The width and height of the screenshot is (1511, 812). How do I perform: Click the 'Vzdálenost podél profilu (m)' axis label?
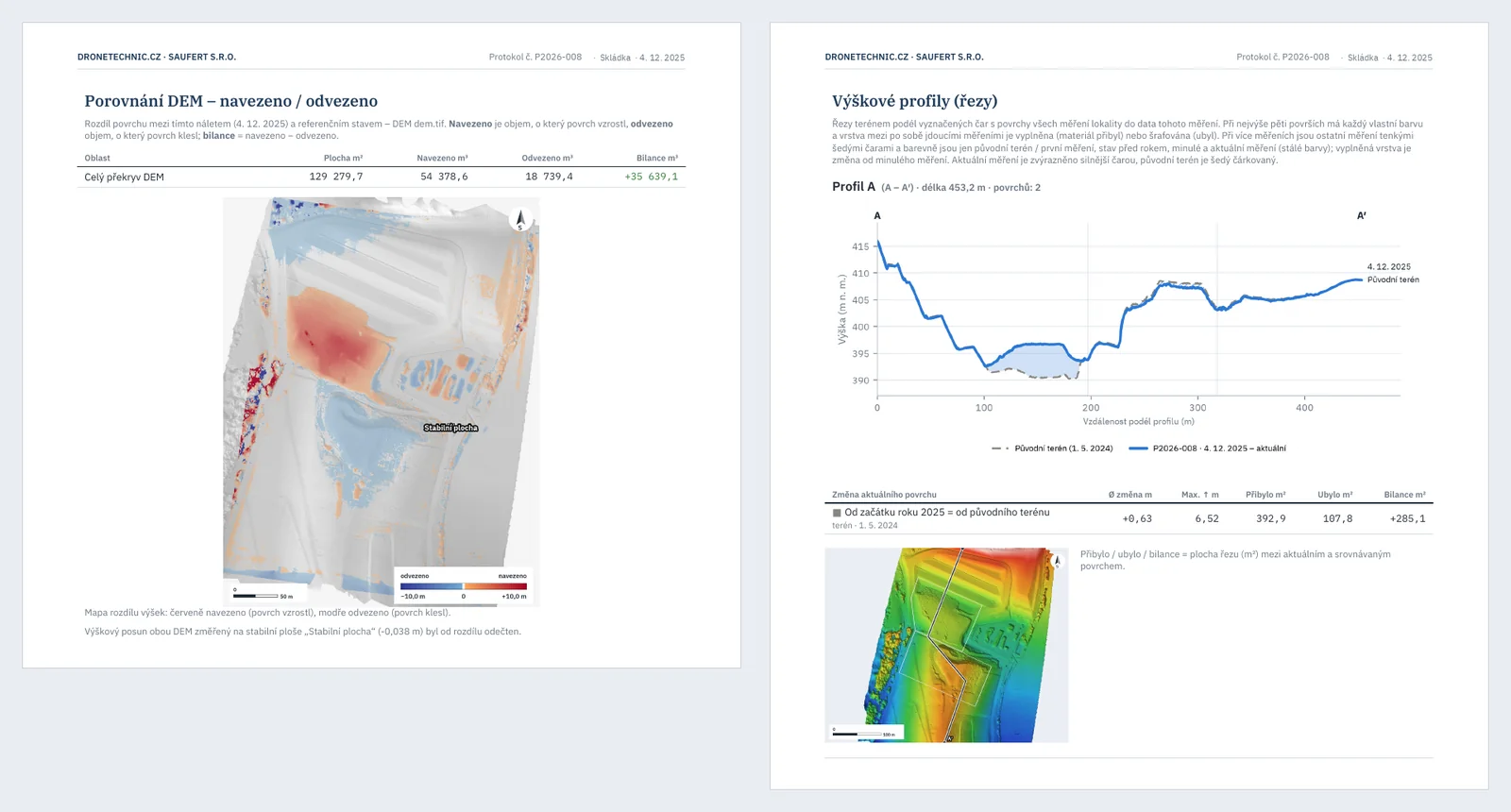1138,421
